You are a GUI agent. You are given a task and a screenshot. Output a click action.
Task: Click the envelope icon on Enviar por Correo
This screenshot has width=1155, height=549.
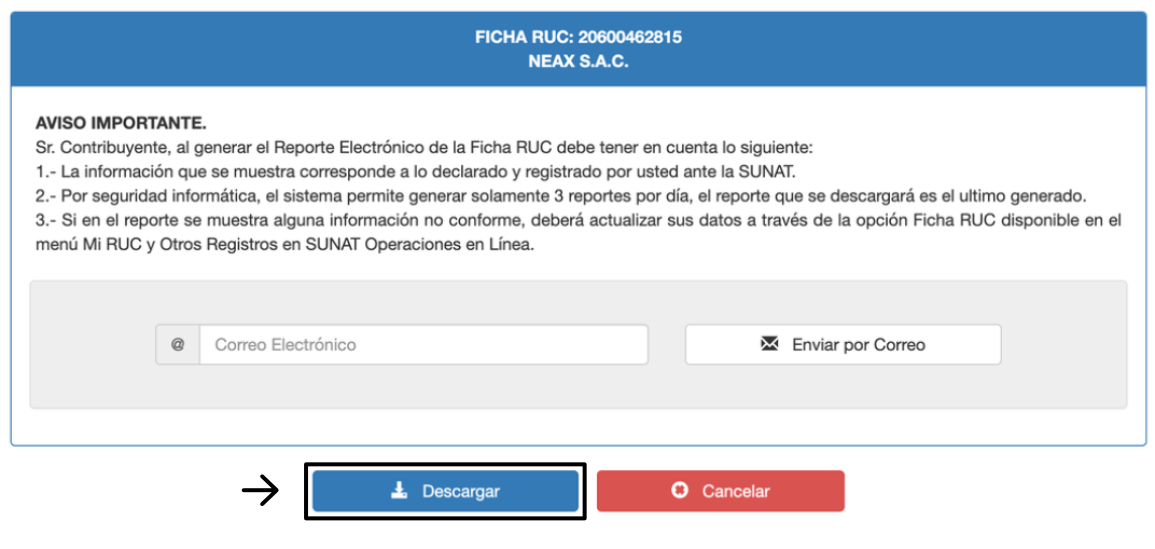coord(769,345)
